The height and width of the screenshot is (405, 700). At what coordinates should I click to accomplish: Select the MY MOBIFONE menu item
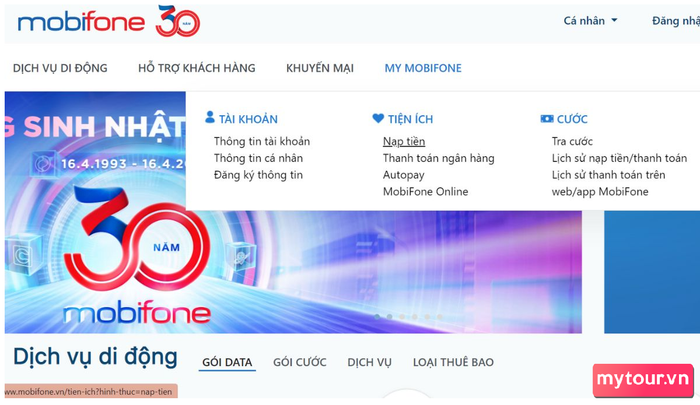423,68
